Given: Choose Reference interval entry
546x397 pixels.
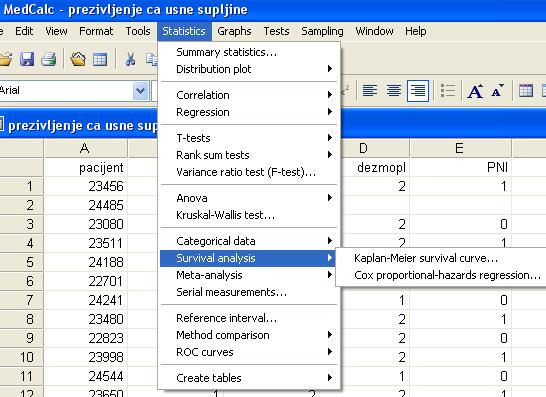Looking at the screenshot, I should 250,318.
